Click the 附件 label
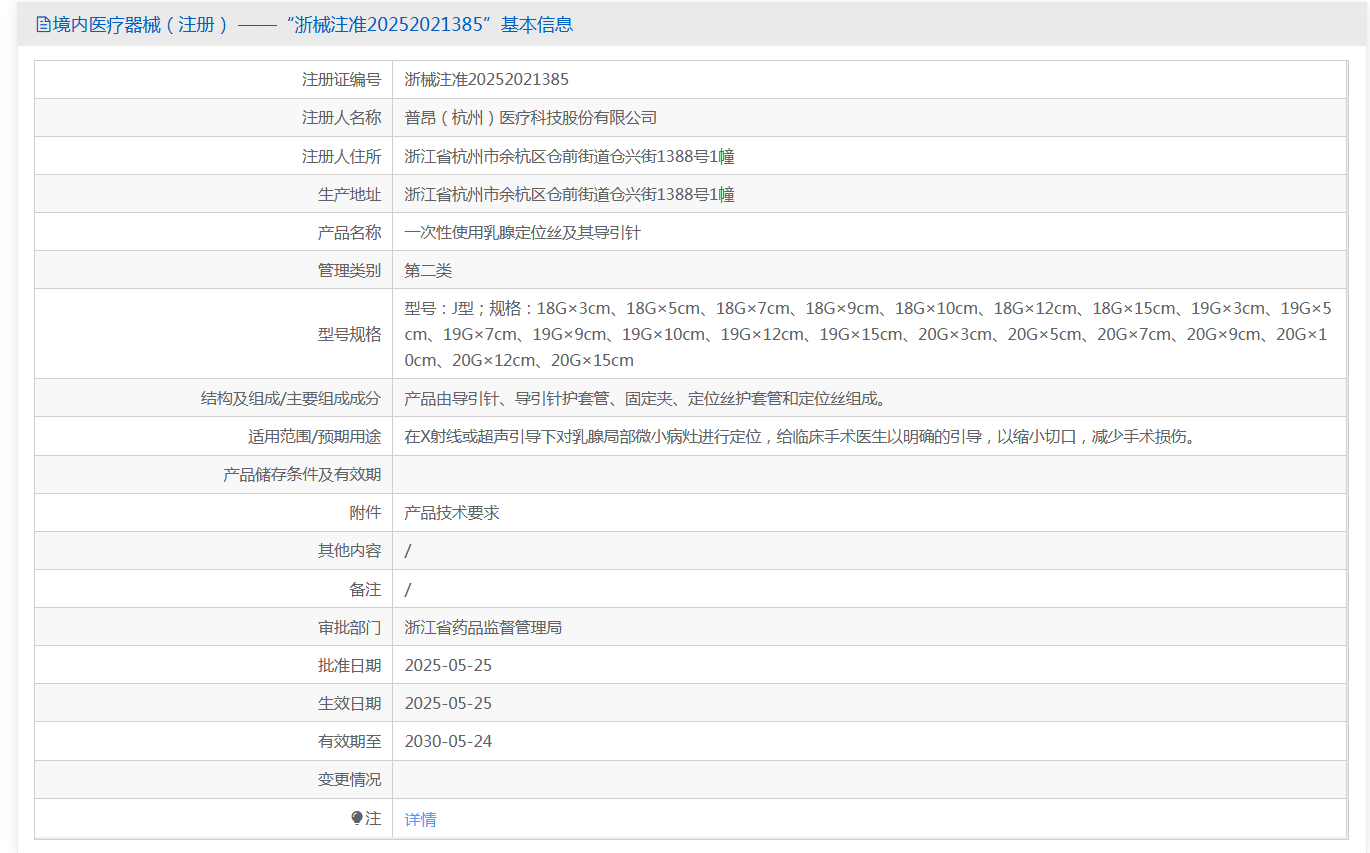 (x=365, y=512)
